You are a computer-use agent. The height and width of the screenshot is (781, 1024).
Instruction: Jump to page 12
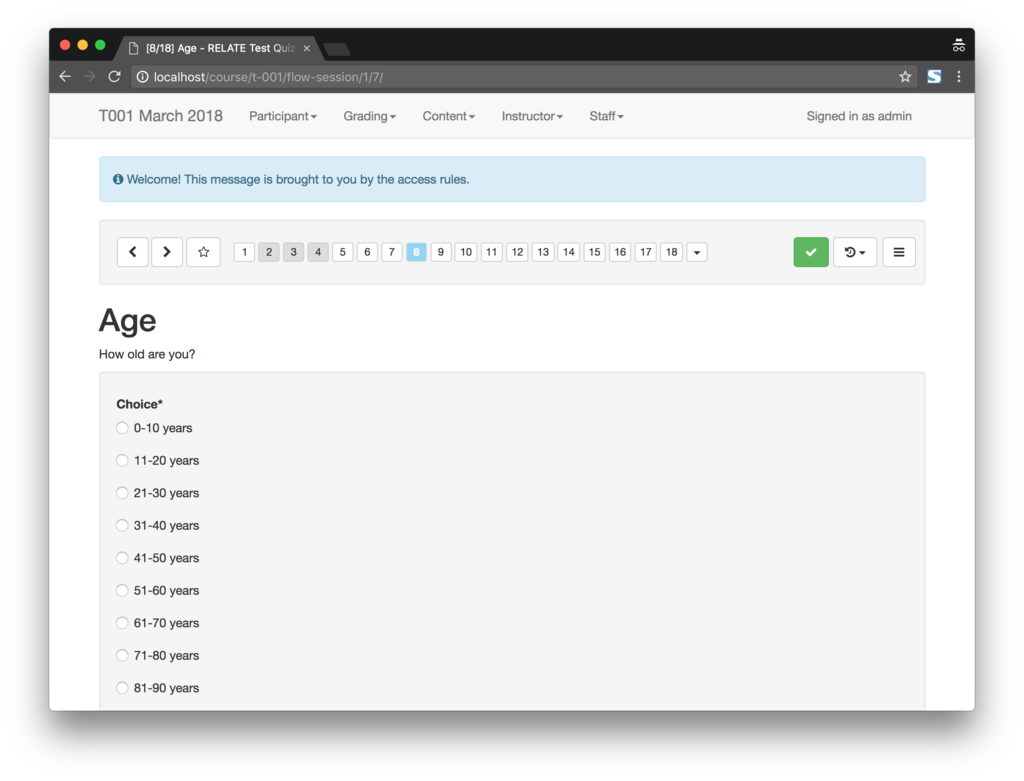pyautogui.click(x=517, y=252)
